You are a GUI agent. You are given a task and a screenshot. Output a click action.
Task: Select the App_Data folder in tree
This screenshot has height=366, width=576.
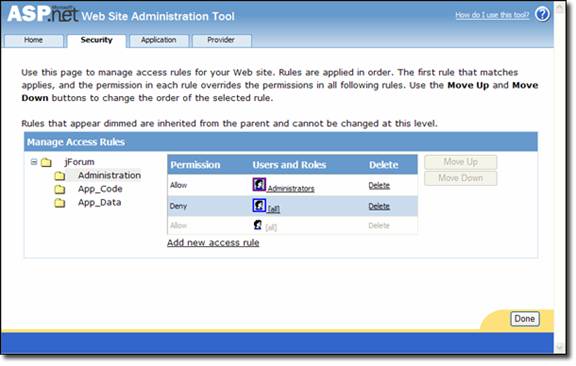(x=100, y=202)
